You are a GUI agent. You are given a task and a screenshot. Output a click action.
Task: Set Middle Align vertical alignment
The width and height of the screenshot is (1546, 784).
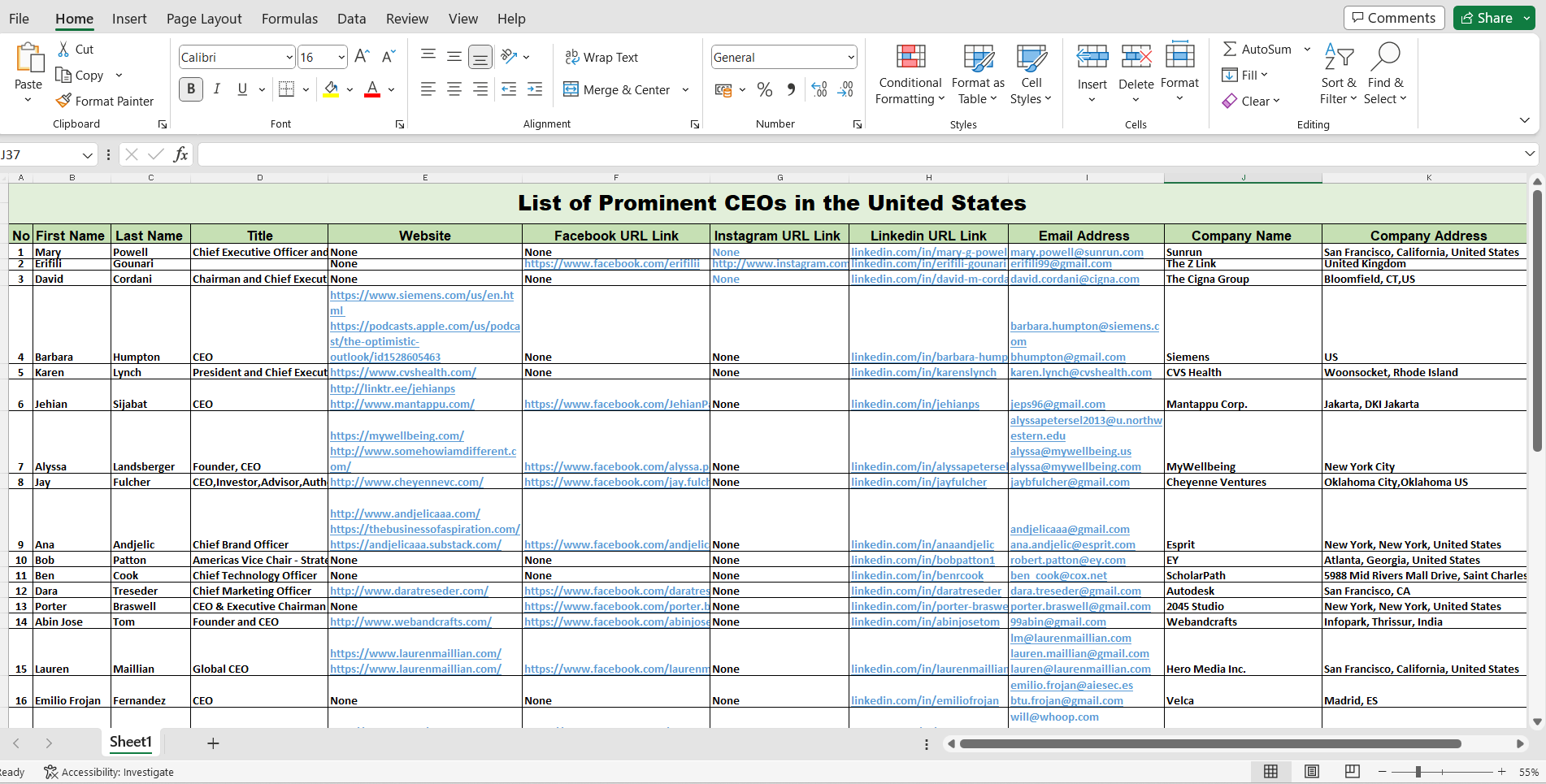pyautogui.click(x=454, y=57)
